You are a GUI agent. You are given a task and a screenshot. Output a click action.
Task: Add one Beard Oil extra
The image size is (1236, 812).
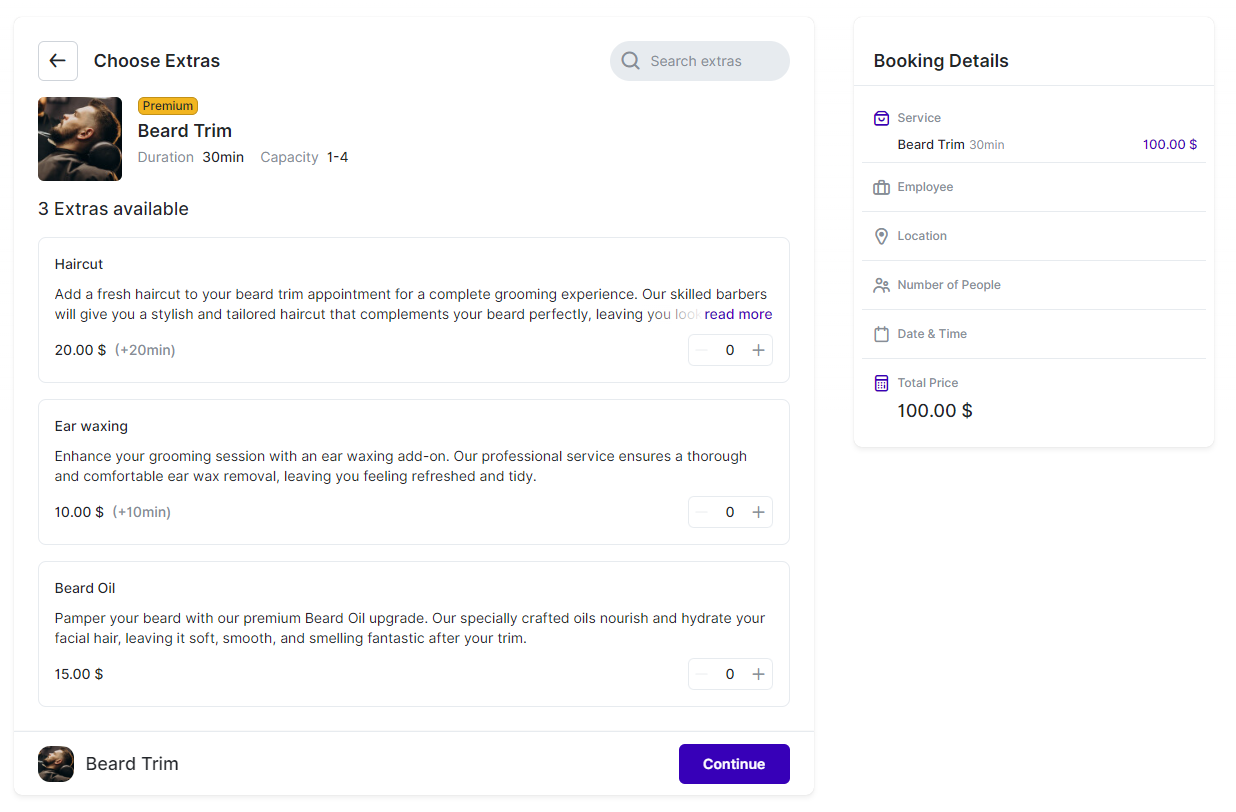point(758,674)
